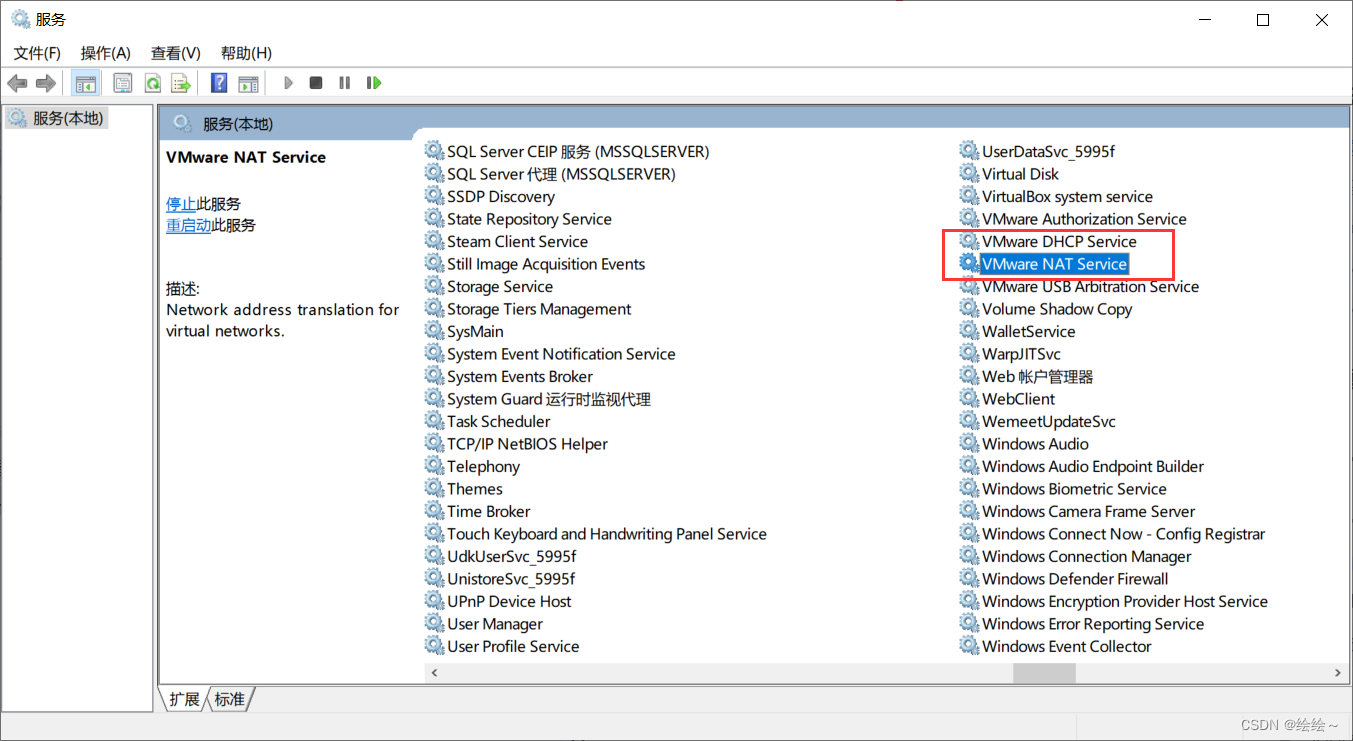Screen dimensions: 1353x741
Task: Click the Stop Service square icon
Action: [316, 83]
